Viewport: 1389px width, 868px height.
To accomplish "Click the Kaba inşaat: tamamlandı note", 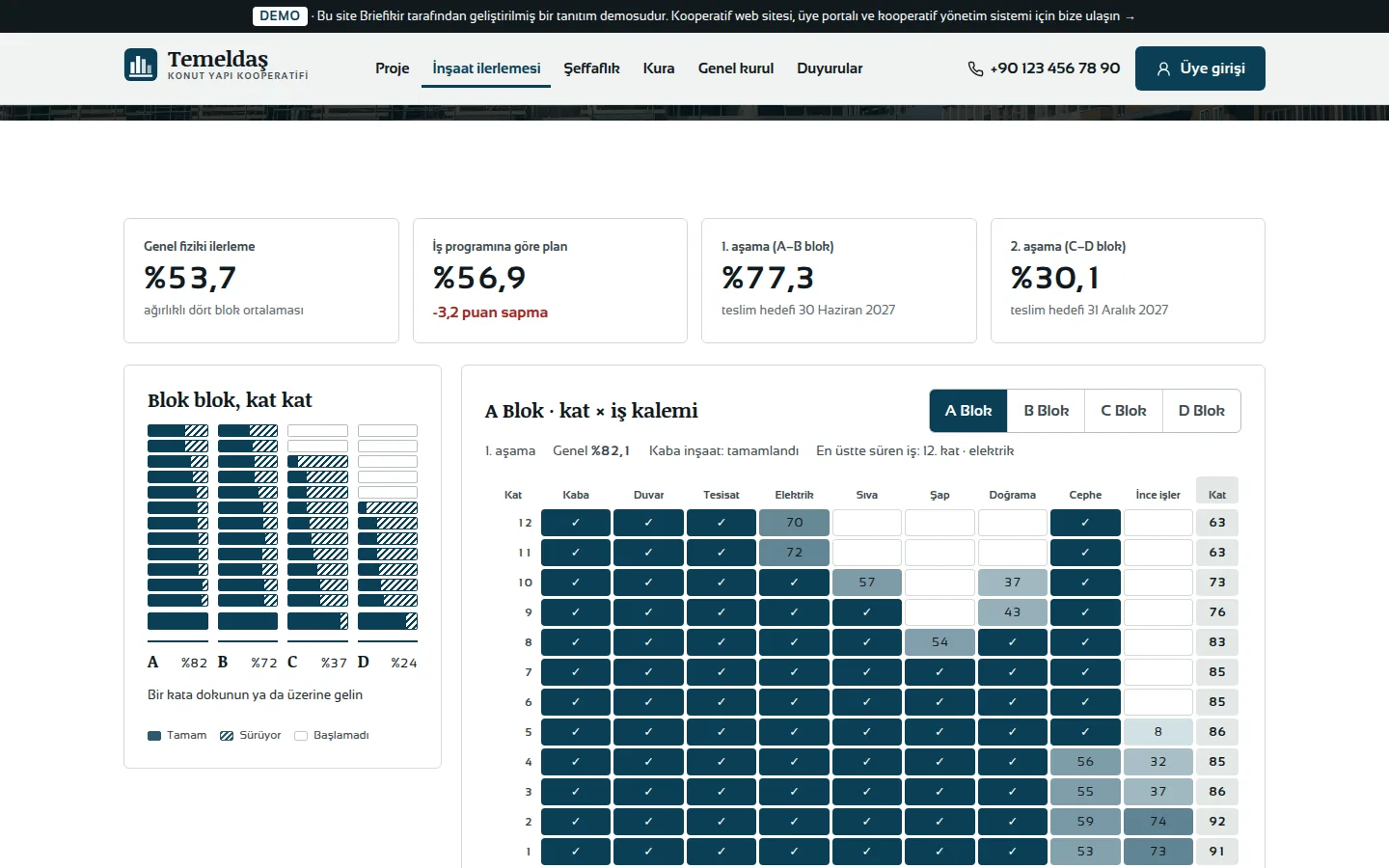I will tap(723, 450).
